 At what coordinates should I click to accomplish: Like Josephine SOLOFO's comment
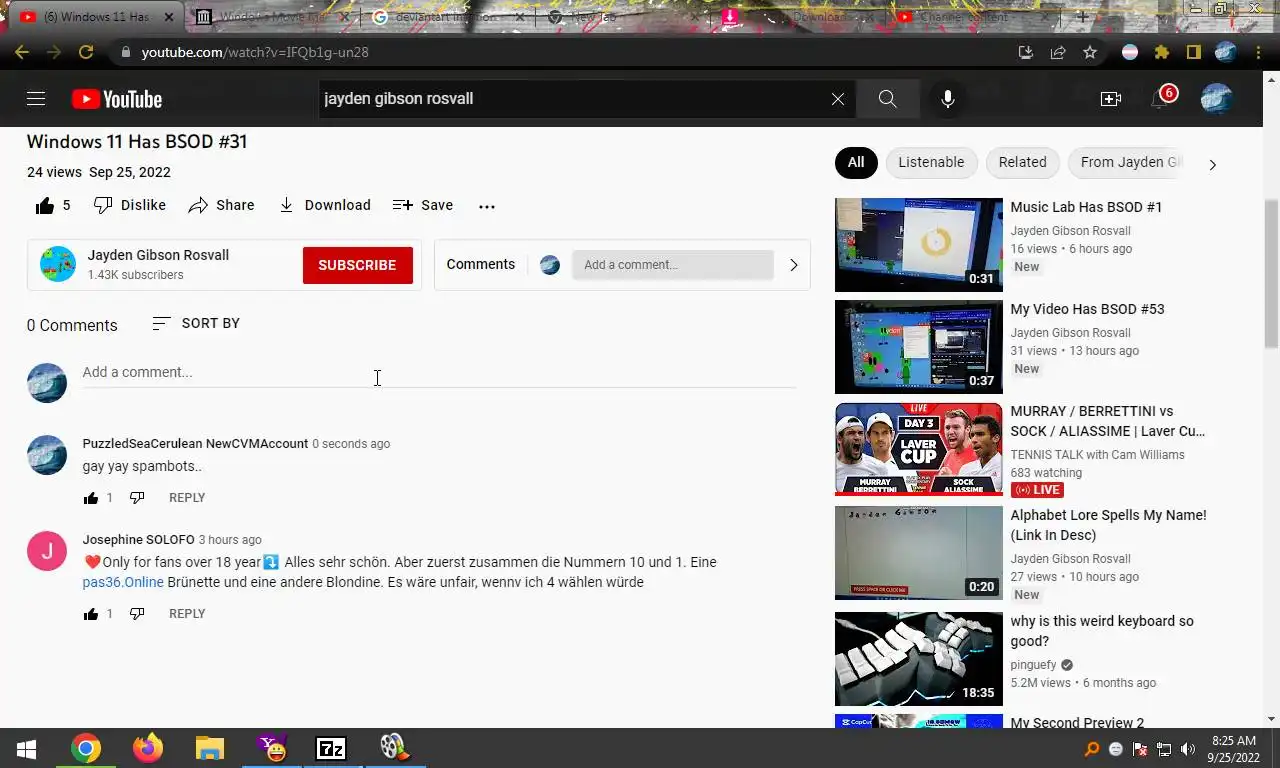(x=91, y=614)
